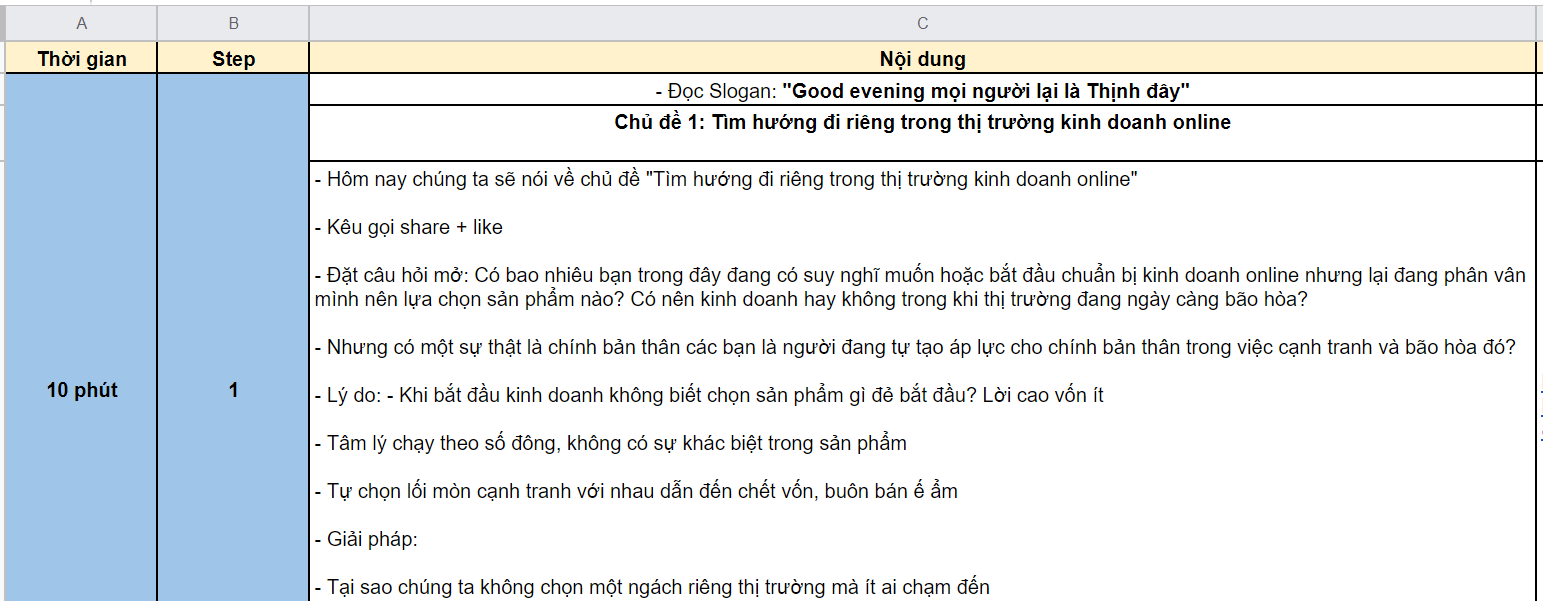Click the "Đọc Slogan" row cell
This screenshot has width=1543, height=601.
coord(922,90)
